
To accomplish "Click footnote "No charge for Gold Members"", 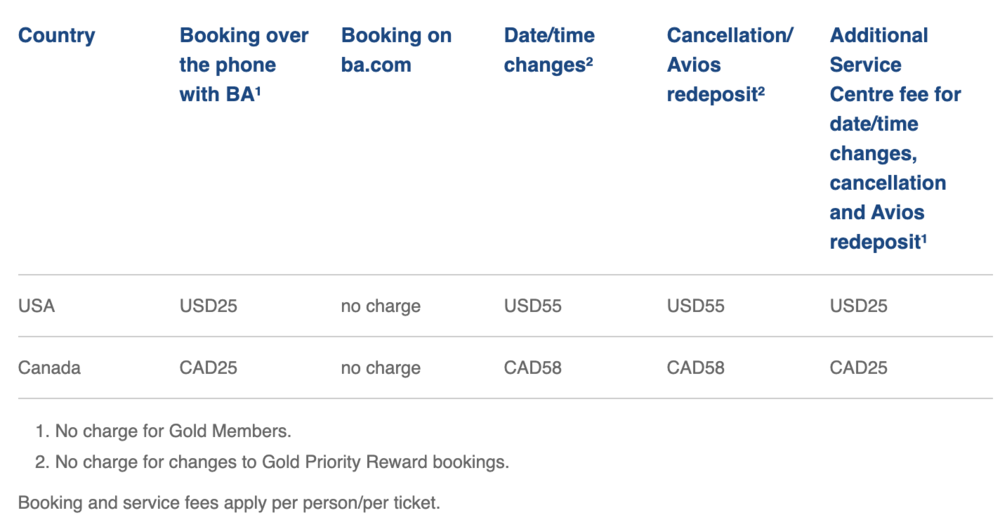I will click(x=172, y=432).
